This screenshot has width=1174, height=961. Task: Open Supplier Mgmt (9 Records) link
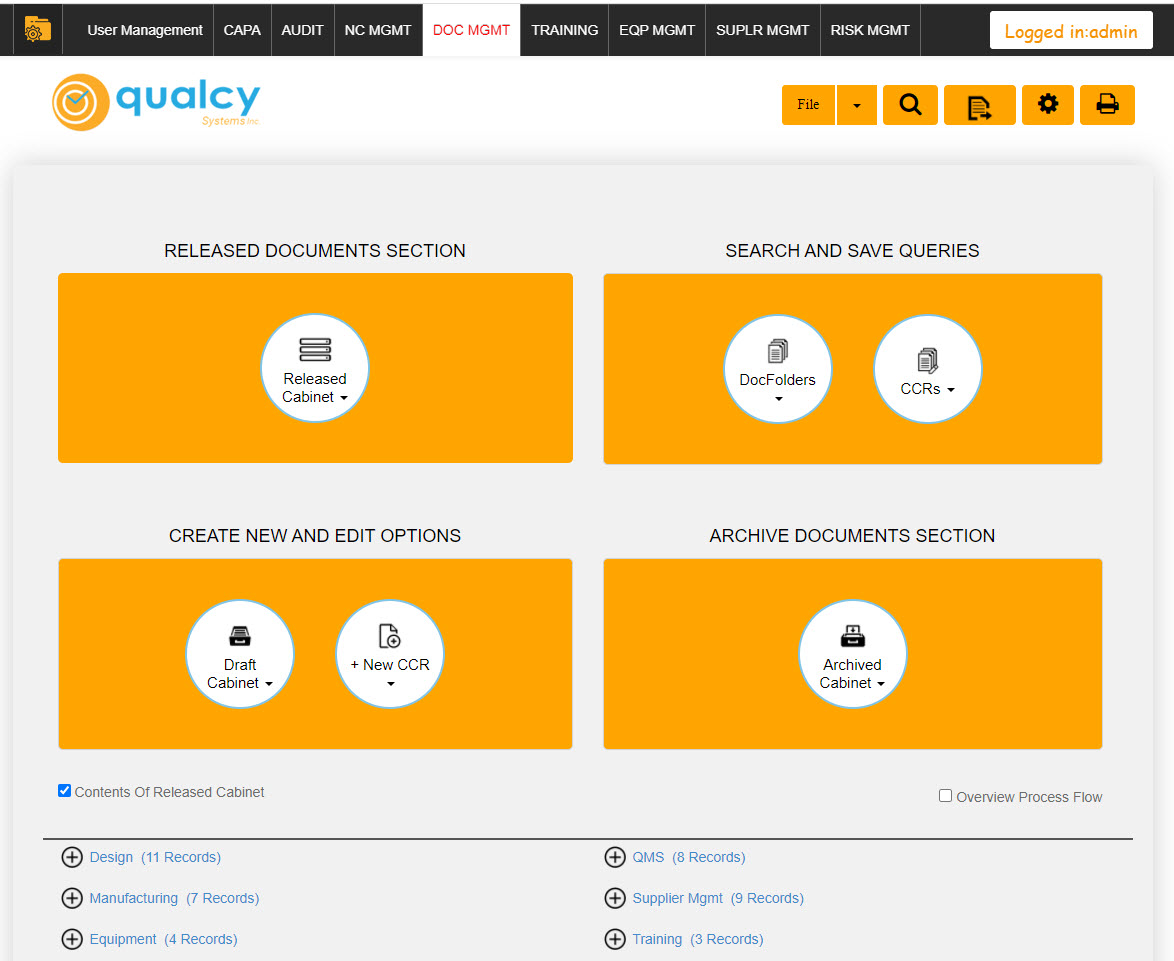click(717, 898)
